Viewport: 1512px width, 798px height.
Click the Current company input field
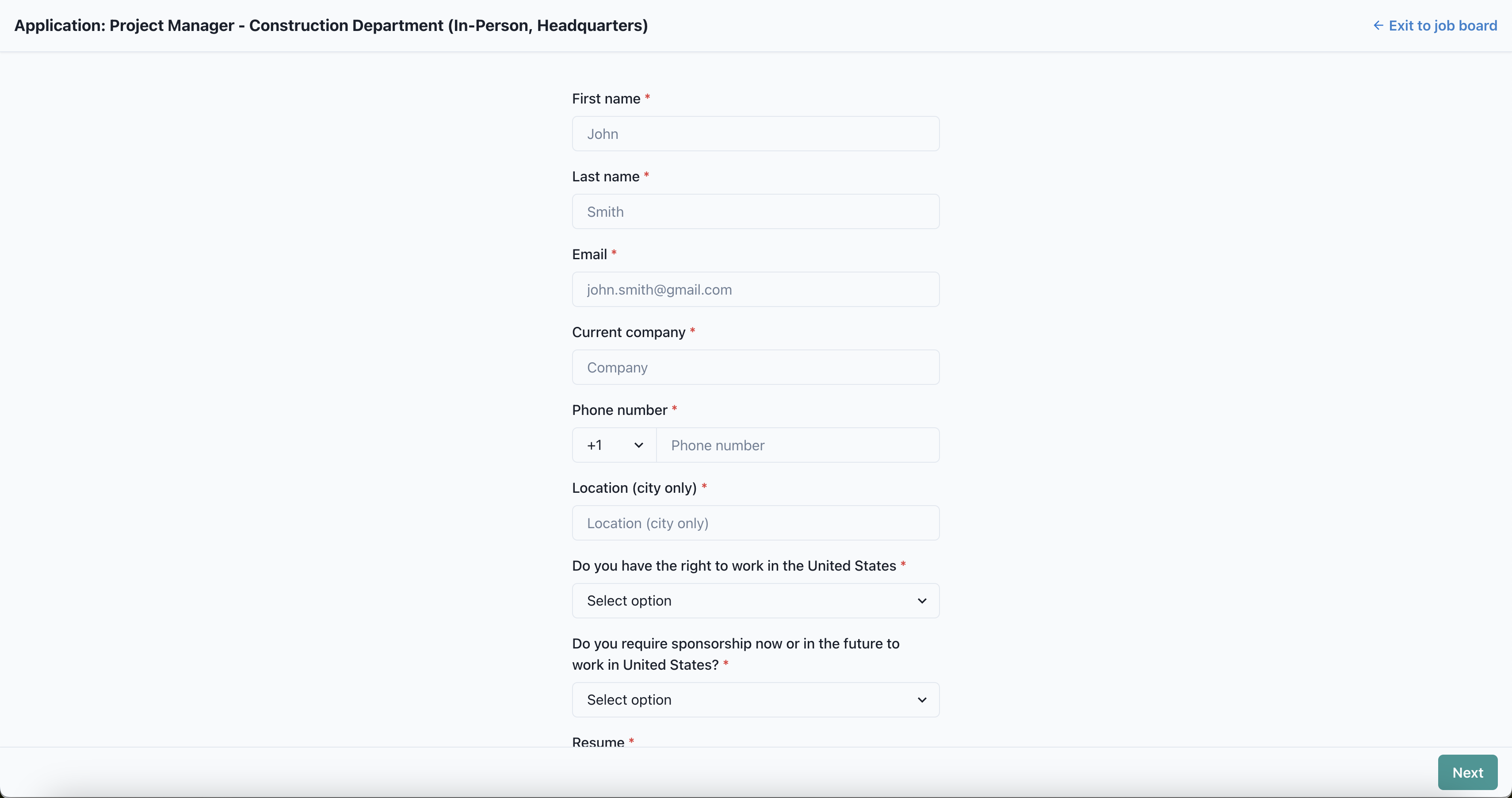pyautogui.click(x=755, y=368)
